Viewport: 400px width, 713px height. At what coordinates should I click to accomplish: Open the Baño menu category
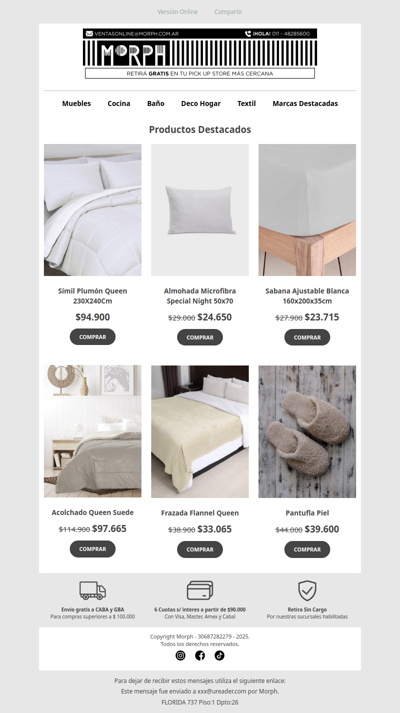click(155, 103)
